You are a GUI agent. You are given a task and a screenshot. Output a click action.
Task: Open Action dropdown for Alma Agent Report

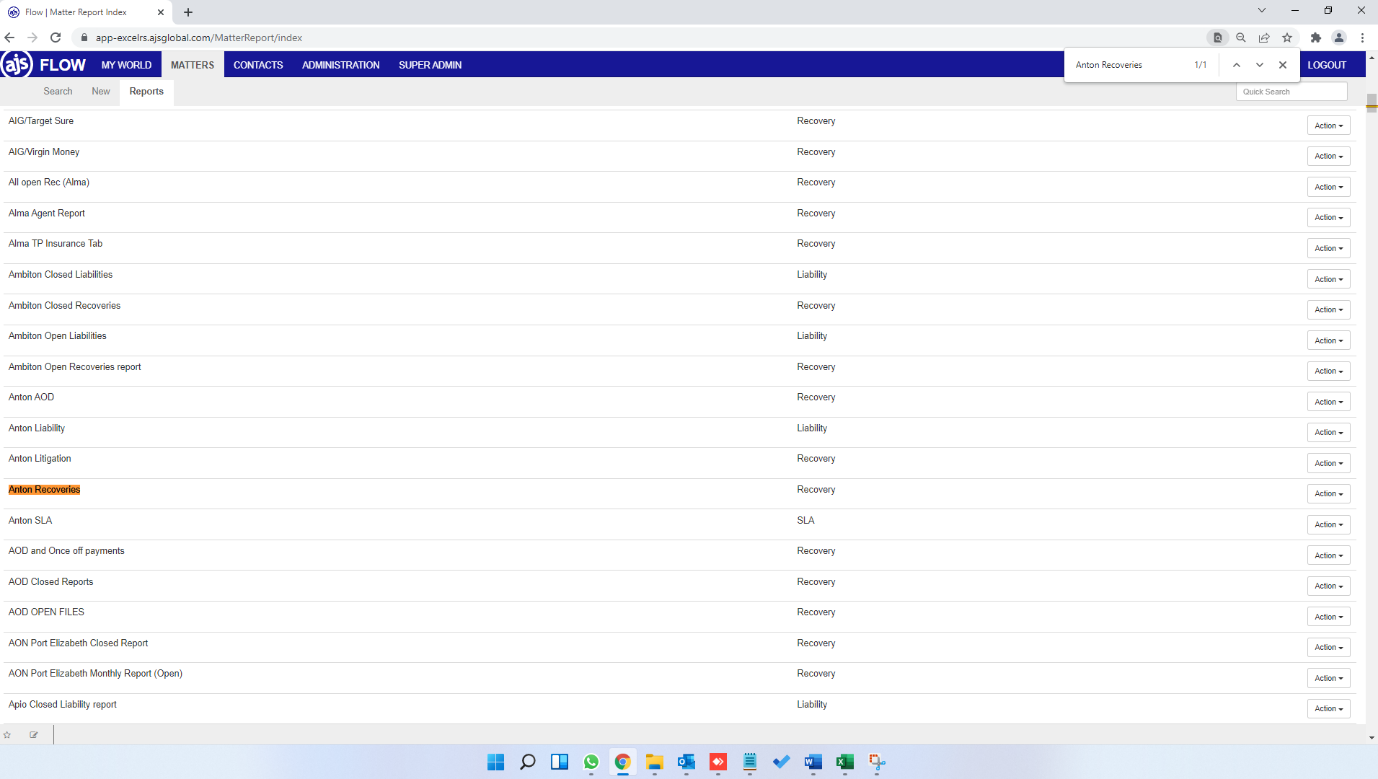click(x=1328, y=217)
